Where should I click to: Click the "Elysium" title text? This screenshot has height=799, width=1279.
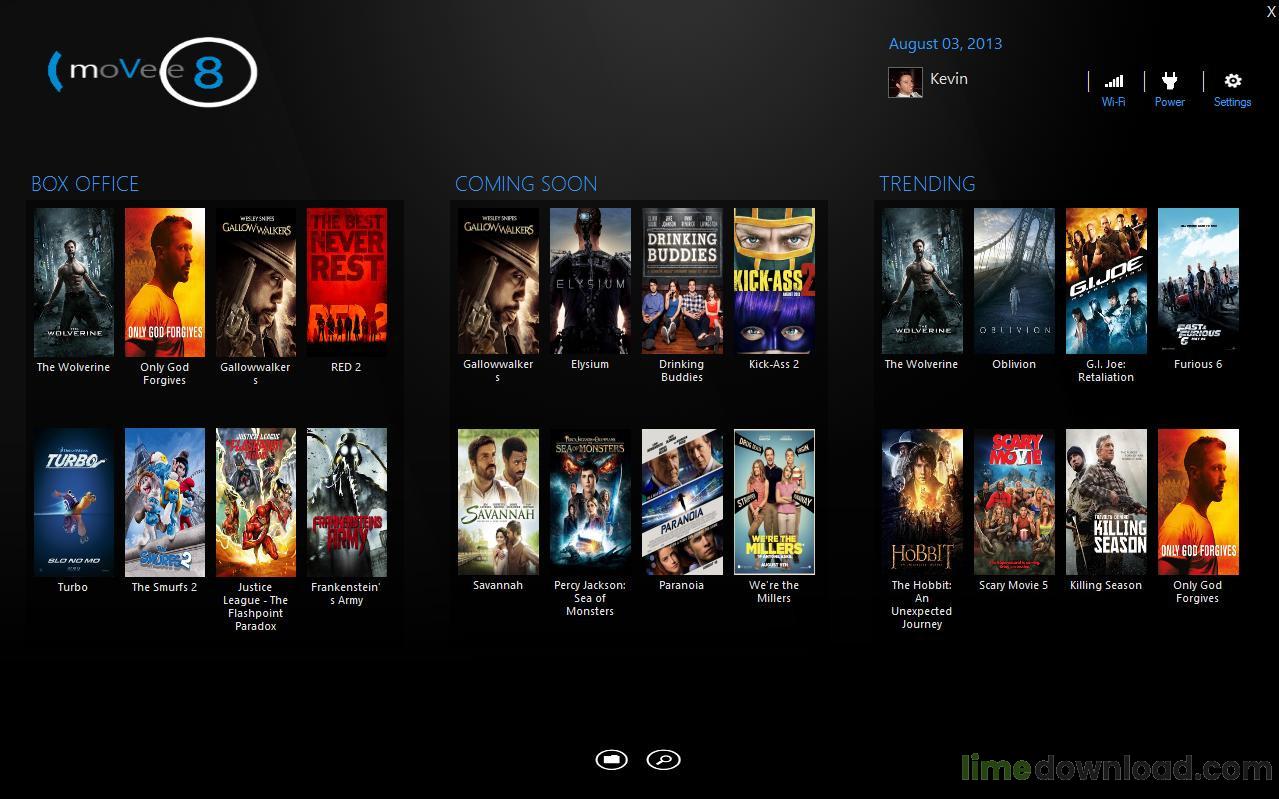[590, 365]
